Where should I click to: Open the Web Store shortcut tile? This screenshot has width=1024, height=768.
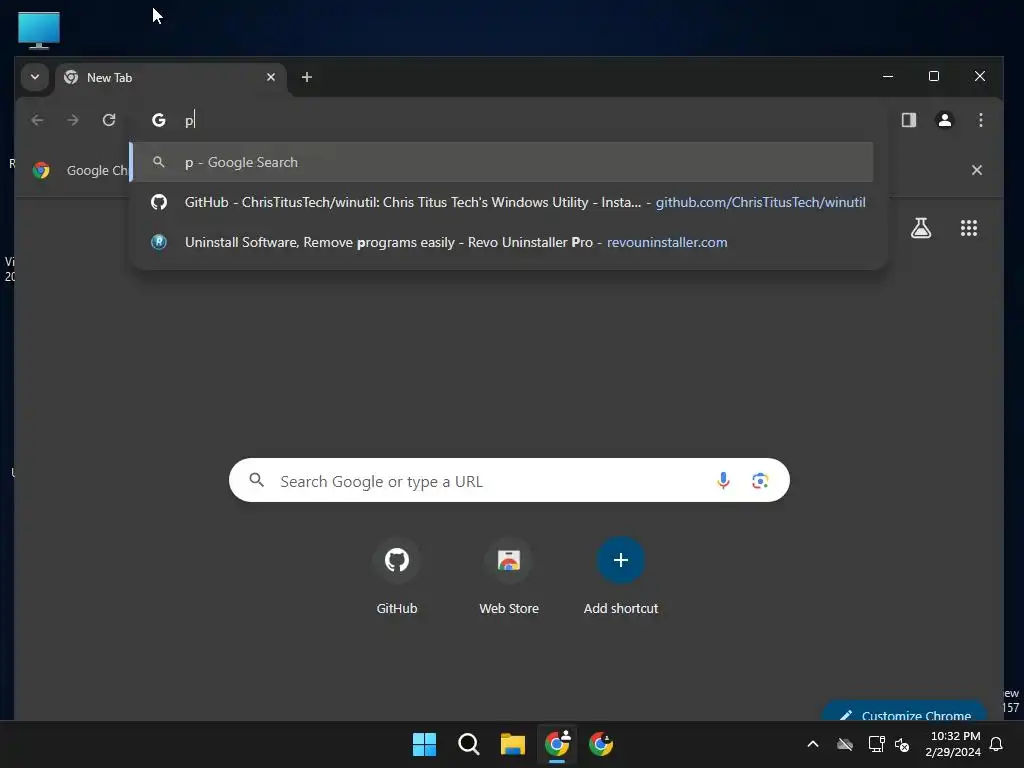coord(509,577)
